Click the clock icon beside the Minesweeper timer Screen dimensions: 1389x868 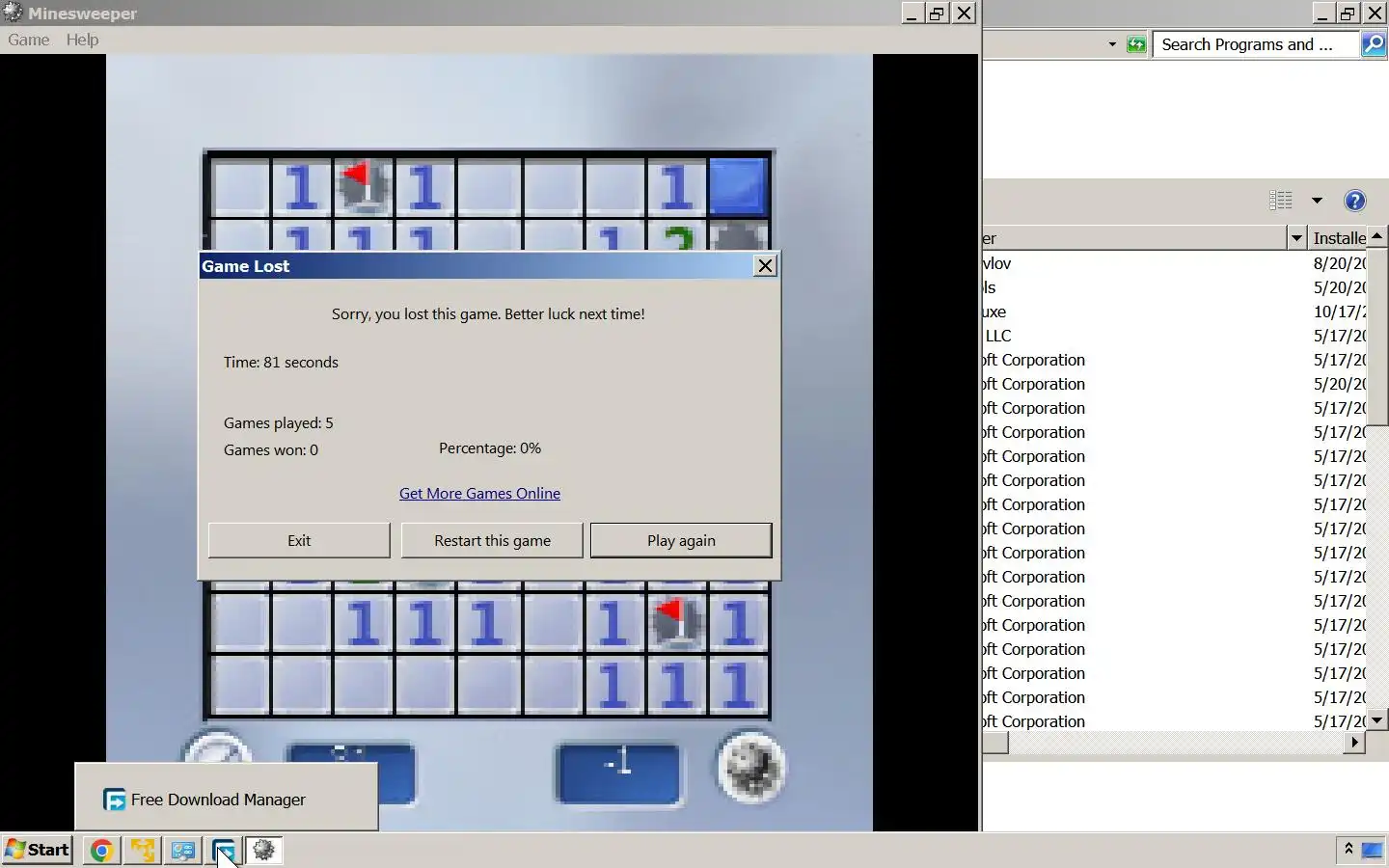point(217,751)
